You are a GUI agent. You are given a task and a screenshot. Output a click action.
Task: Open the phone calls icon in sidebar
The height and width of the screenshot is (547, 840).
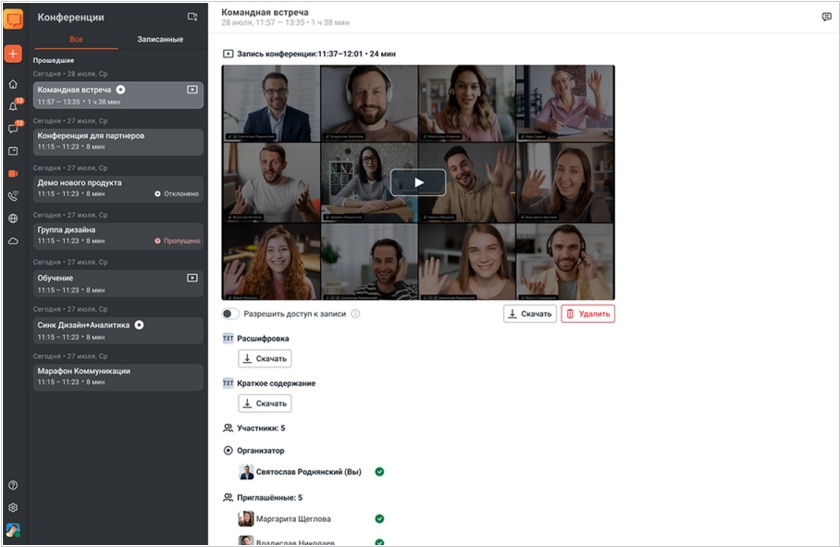(13, 196)
